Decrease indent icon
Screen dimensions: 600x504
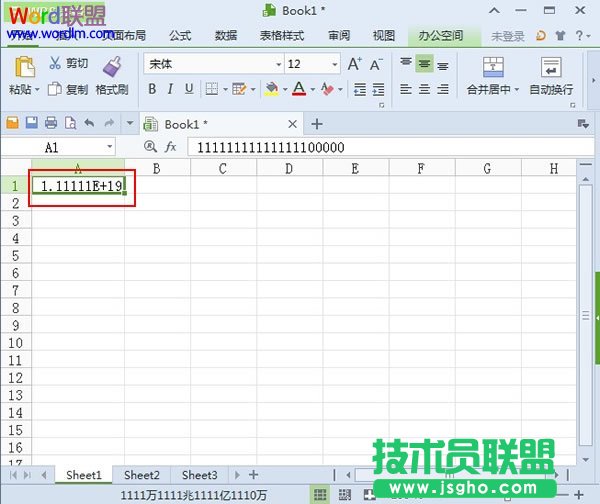click(360, 89)
